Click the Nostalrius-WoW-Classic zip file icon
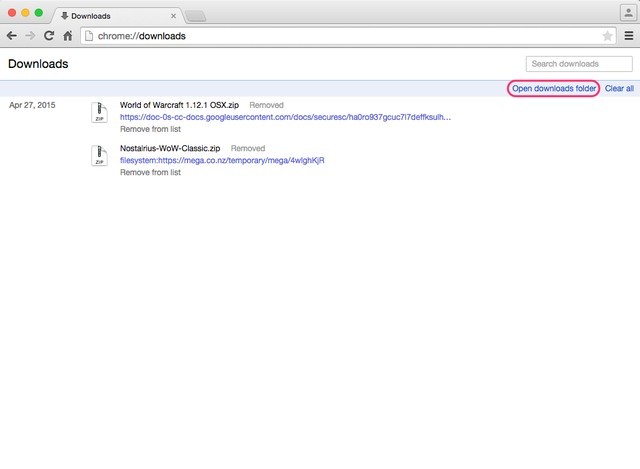This screenshot has height=469, width=640. (99, 156)
